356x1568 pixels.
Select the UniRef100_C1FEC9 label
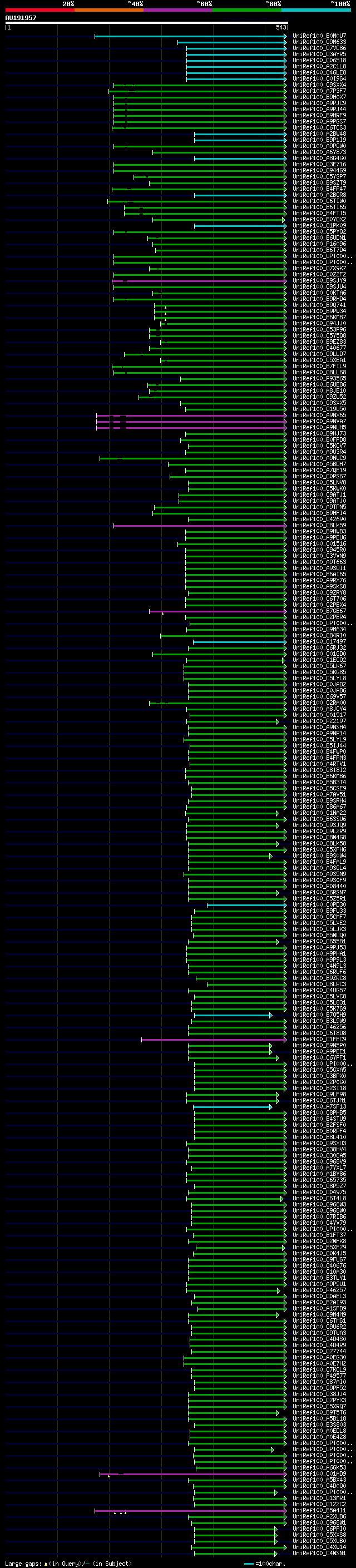click(x=319, y=1039)
